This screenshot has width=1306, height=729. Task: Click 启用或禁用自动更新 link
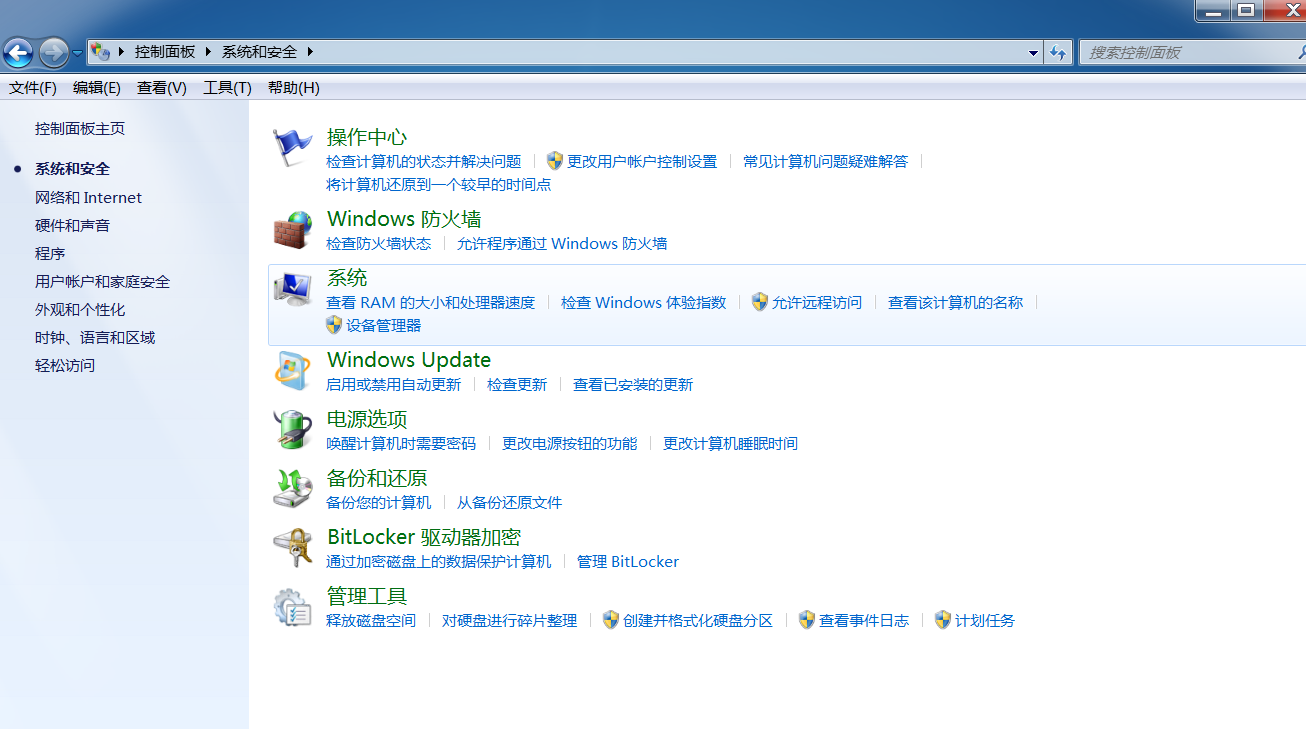pyautogui.click(x=394, y=385)
